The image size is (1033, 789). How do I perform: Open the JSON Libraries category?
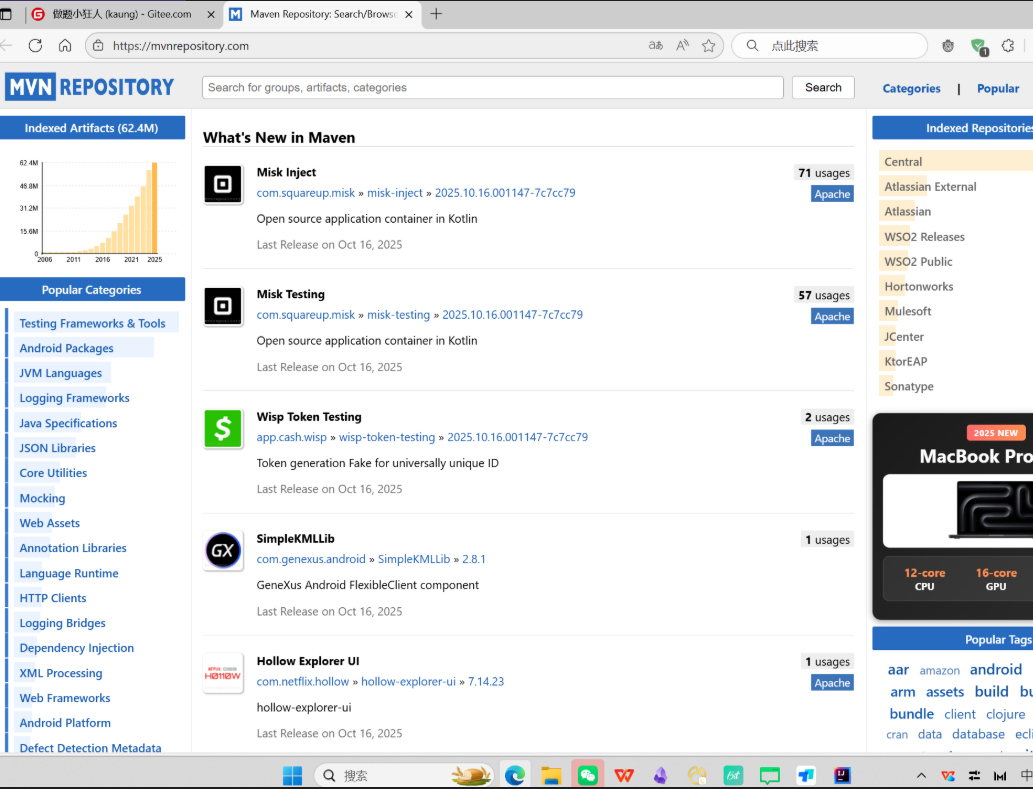(57, 448)
